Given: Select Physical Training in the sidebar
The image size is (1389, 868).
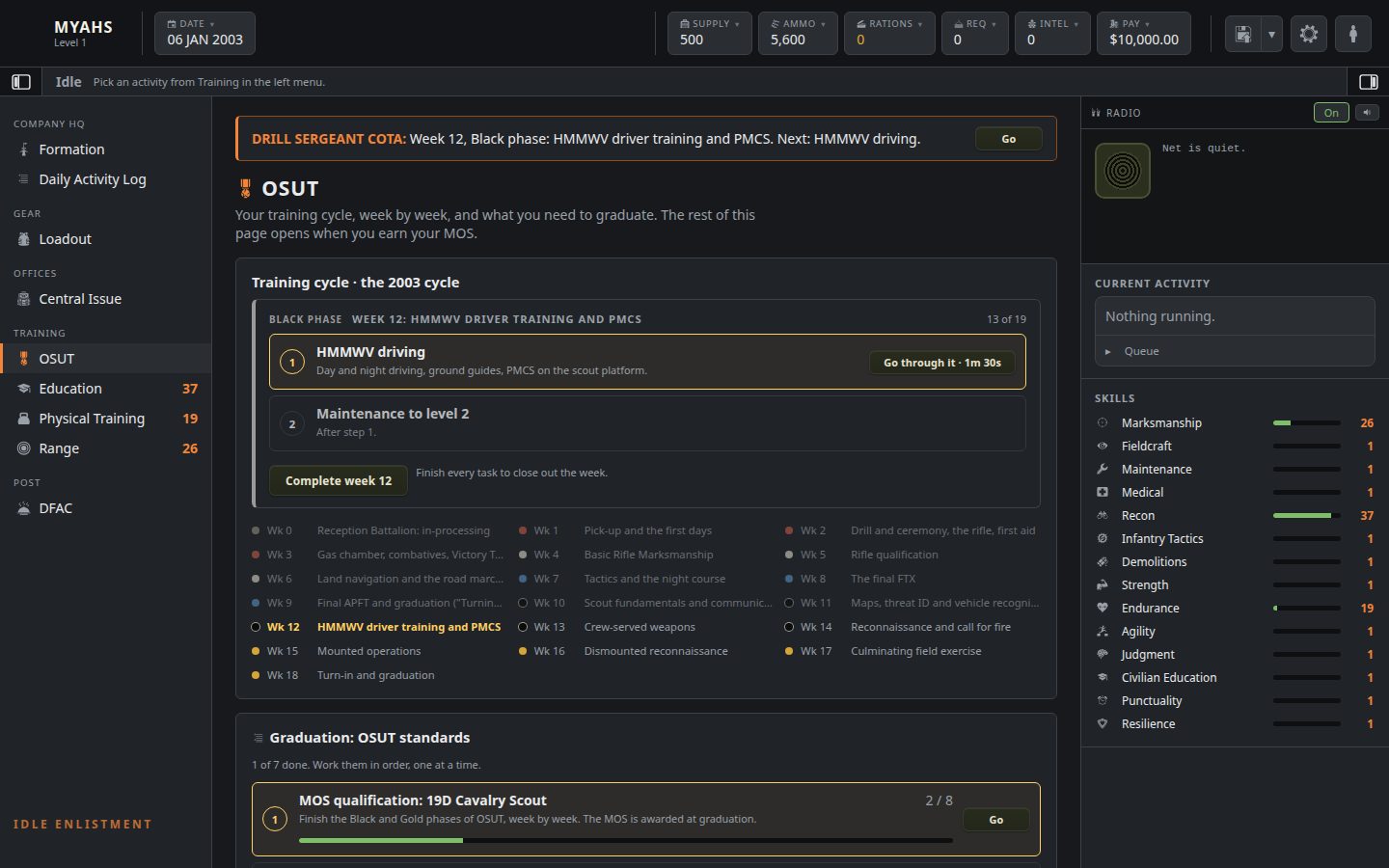Looking at the screenshot, I should click(105, 419).
